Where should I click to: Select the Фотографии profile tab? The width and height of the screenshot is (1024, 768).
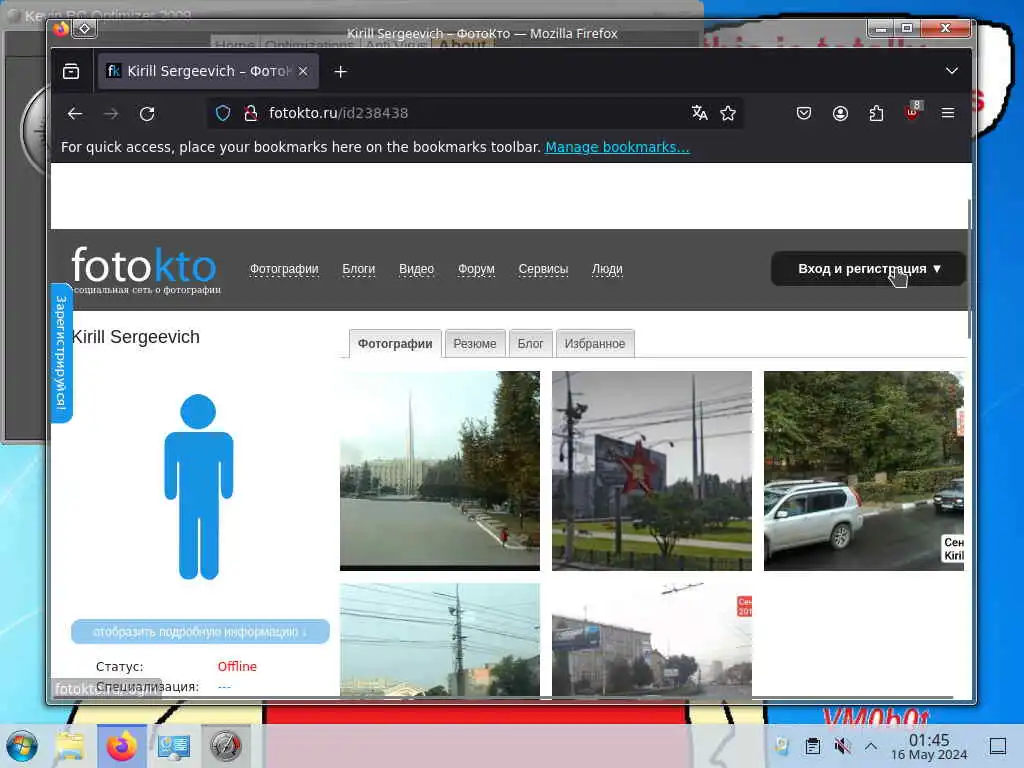pyautogui.click(x=395, y=344)
